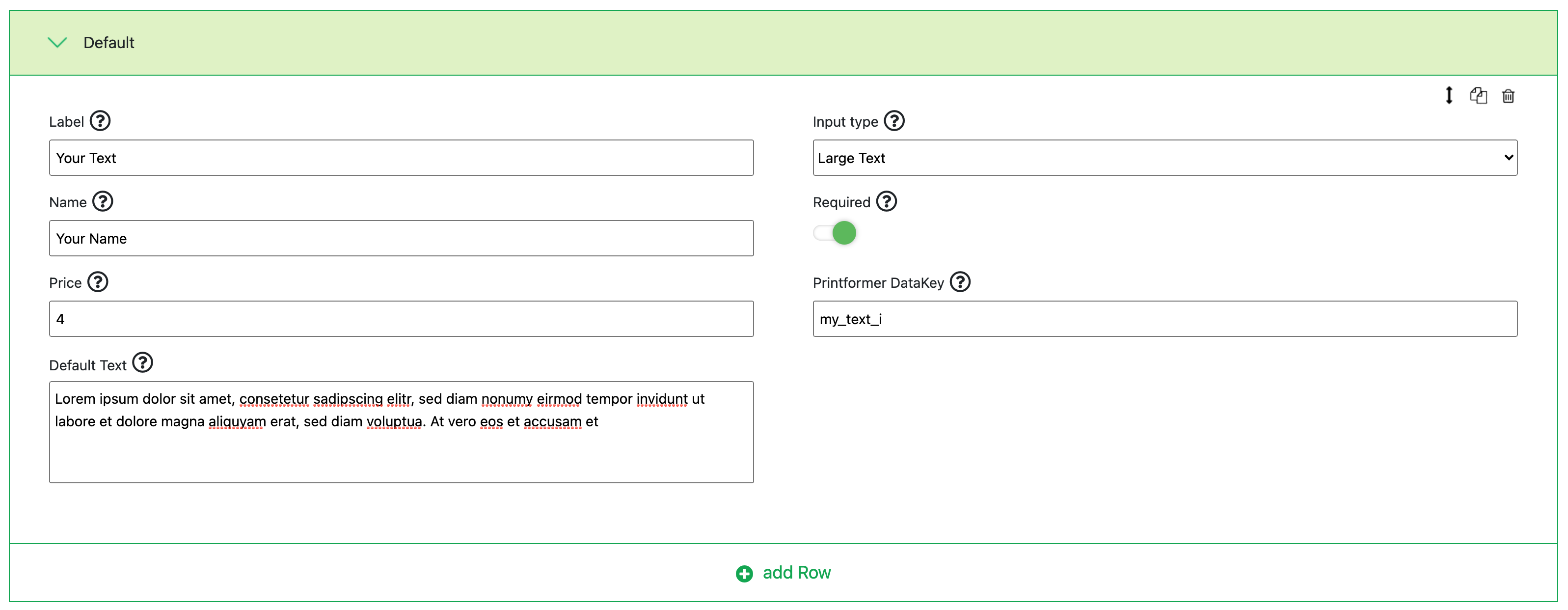
Task: Click into the Label field containing Your Text
Action: 401,158
